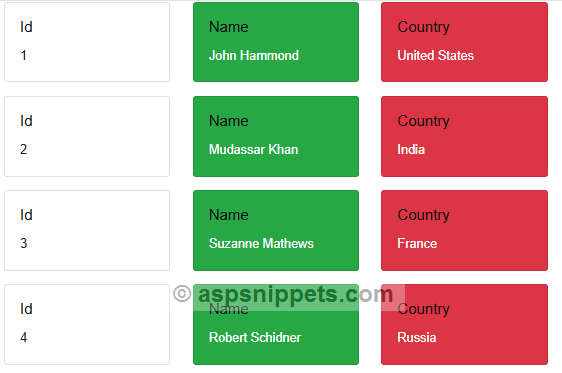Click the 'Name' heading above John Hammond
This screenshot has width=562, height=373.
[229, 27]
